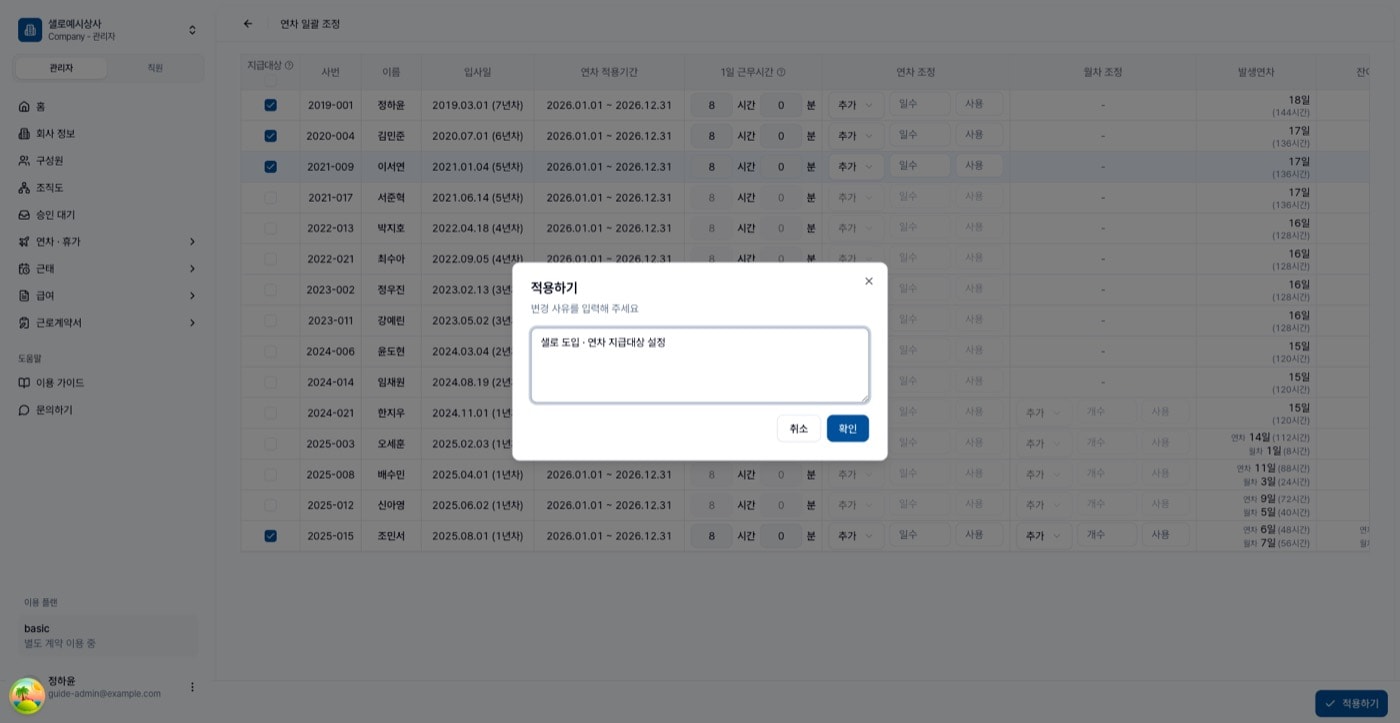Click the 변경 사유 text area
This screenshot has width=1400, height=723.
pos(700,365)
